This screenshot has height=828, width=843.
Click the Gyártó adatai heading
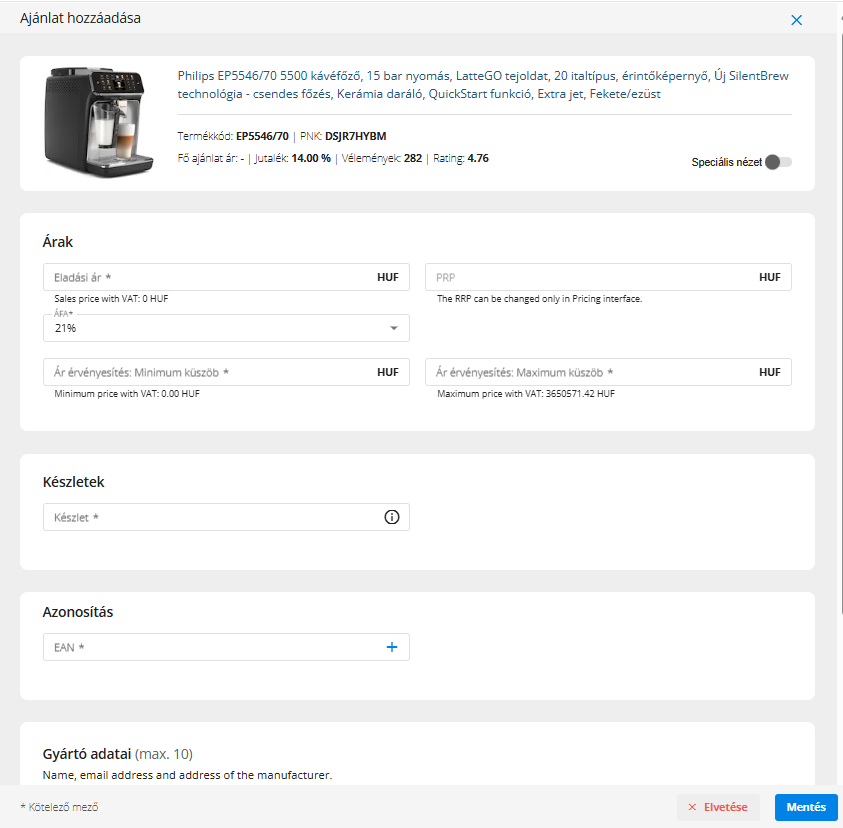point(87,754)
